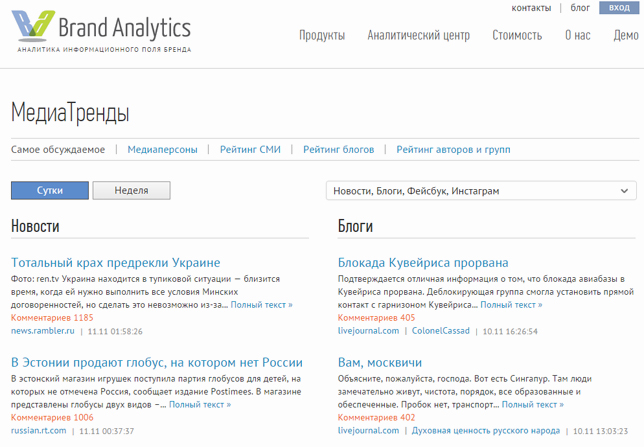This screenshot has width=644, height=447.
Task: Select the Неделя period button
Action: 131,191
